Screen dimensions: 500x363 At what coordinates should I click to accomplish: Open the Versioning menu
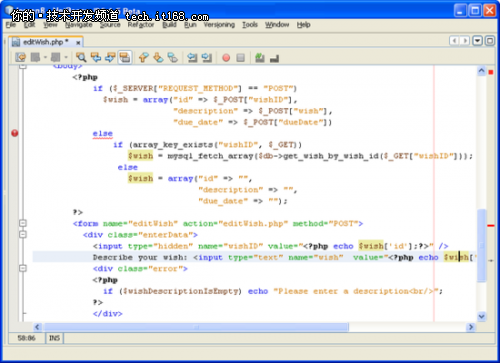(219, 25)
